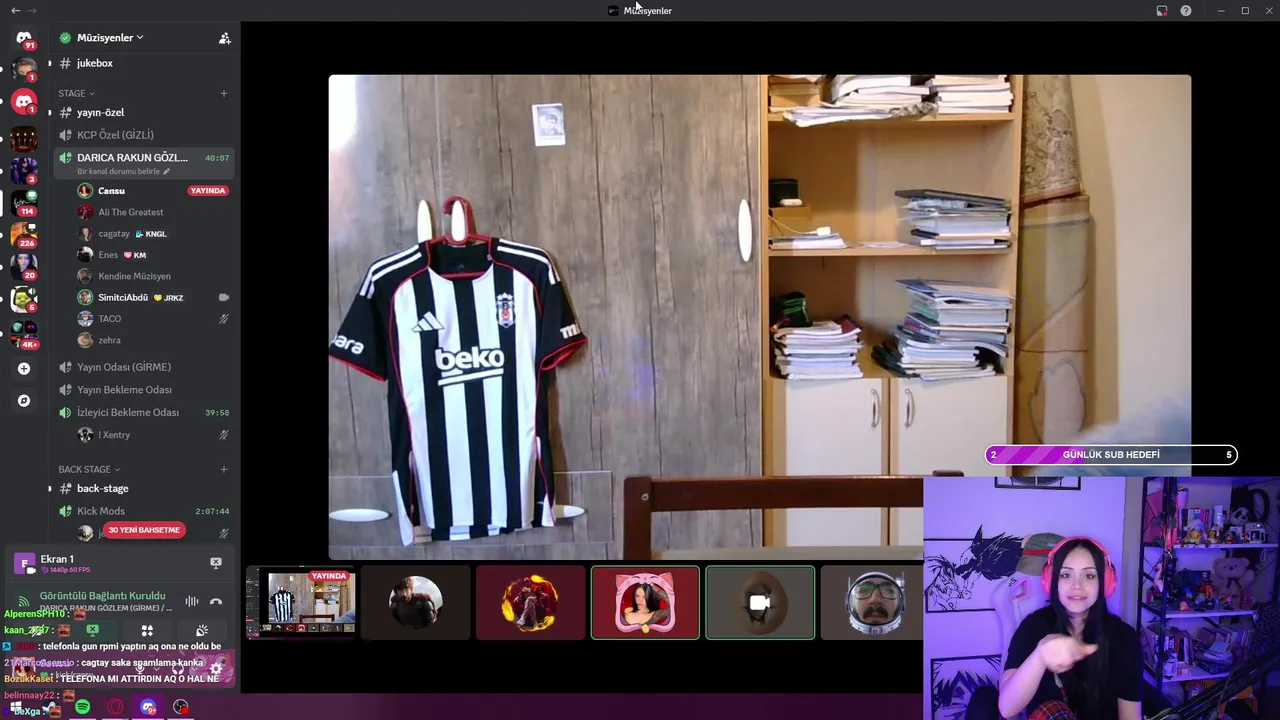Edit channel status pencil icon
Screen dimensions: 1280x720
tap(167, 171)
